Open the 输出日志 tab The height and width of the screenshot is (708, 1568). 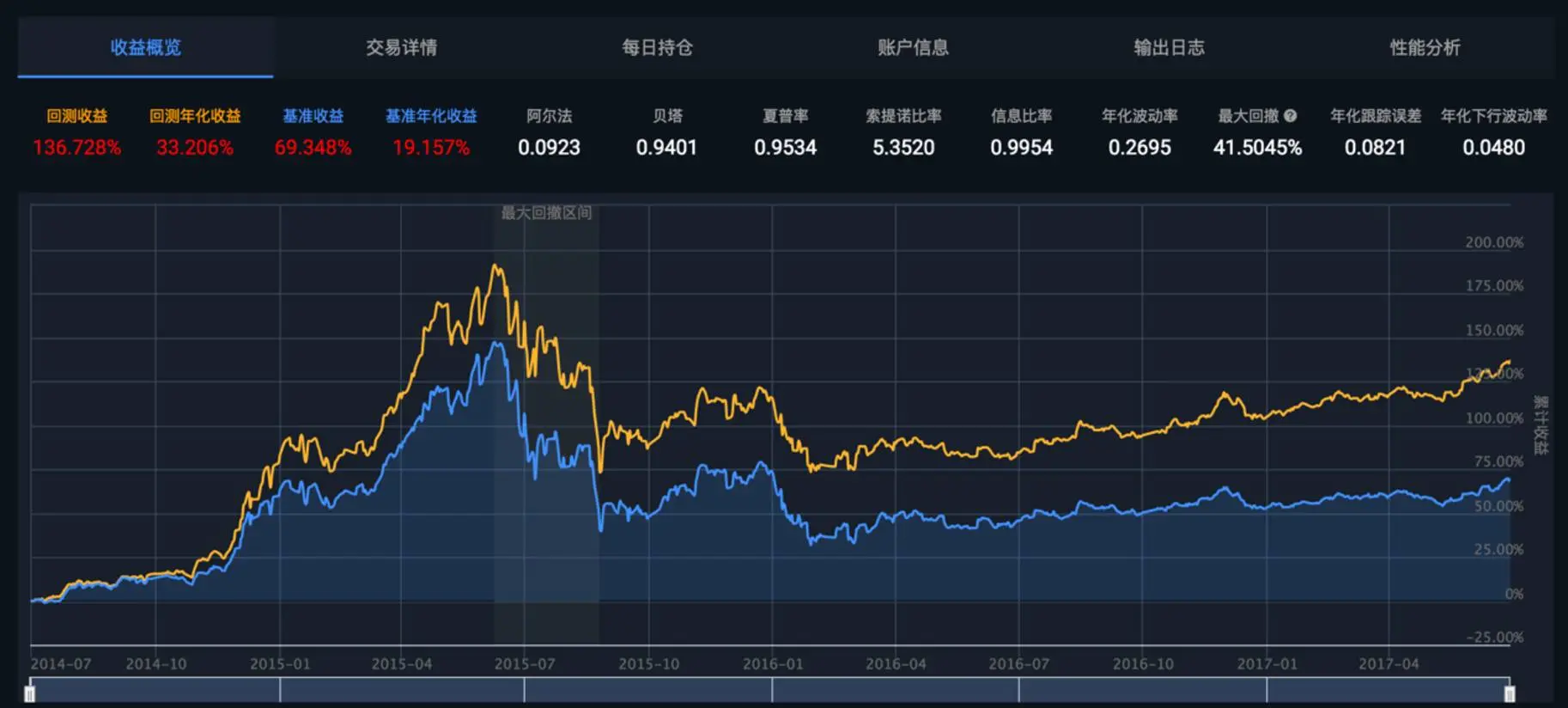point(1165,48)
